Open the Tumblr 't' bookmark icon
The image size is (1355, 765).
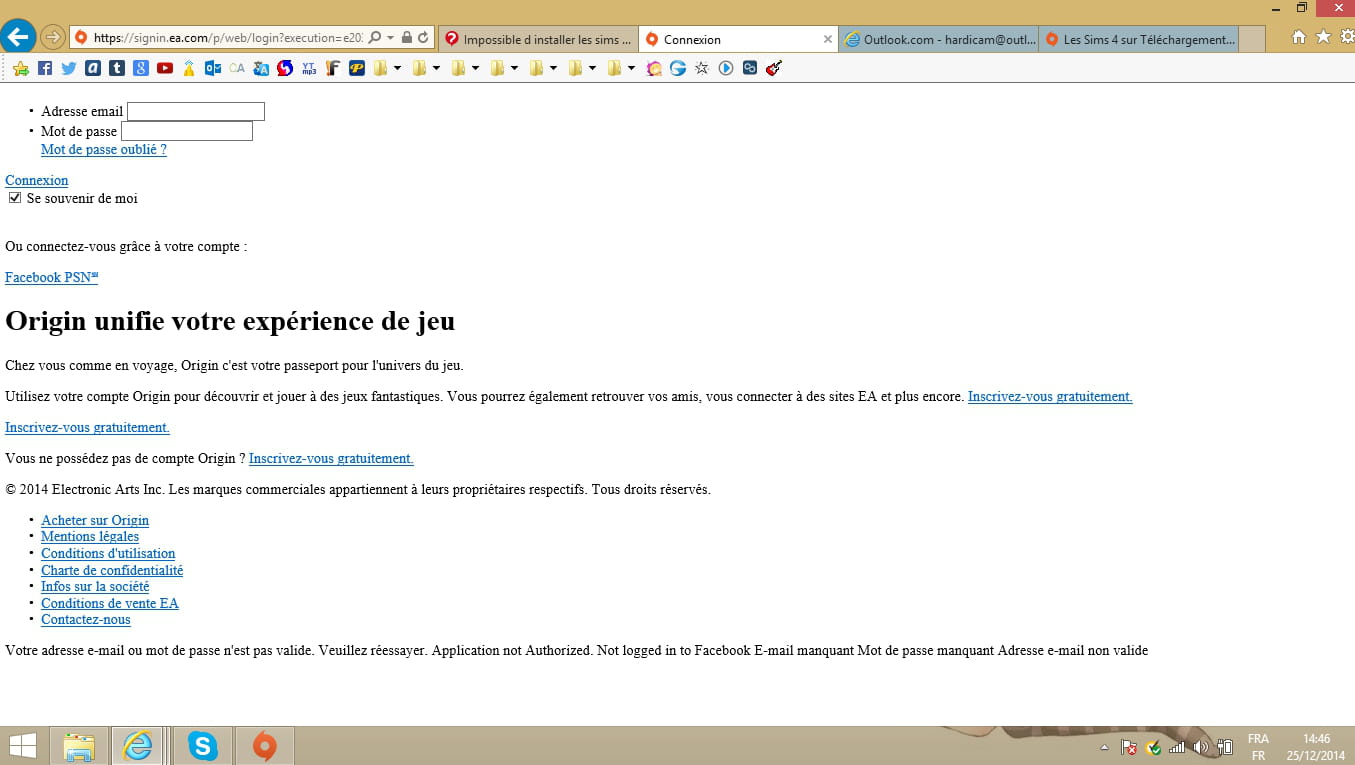coord(117,68)
